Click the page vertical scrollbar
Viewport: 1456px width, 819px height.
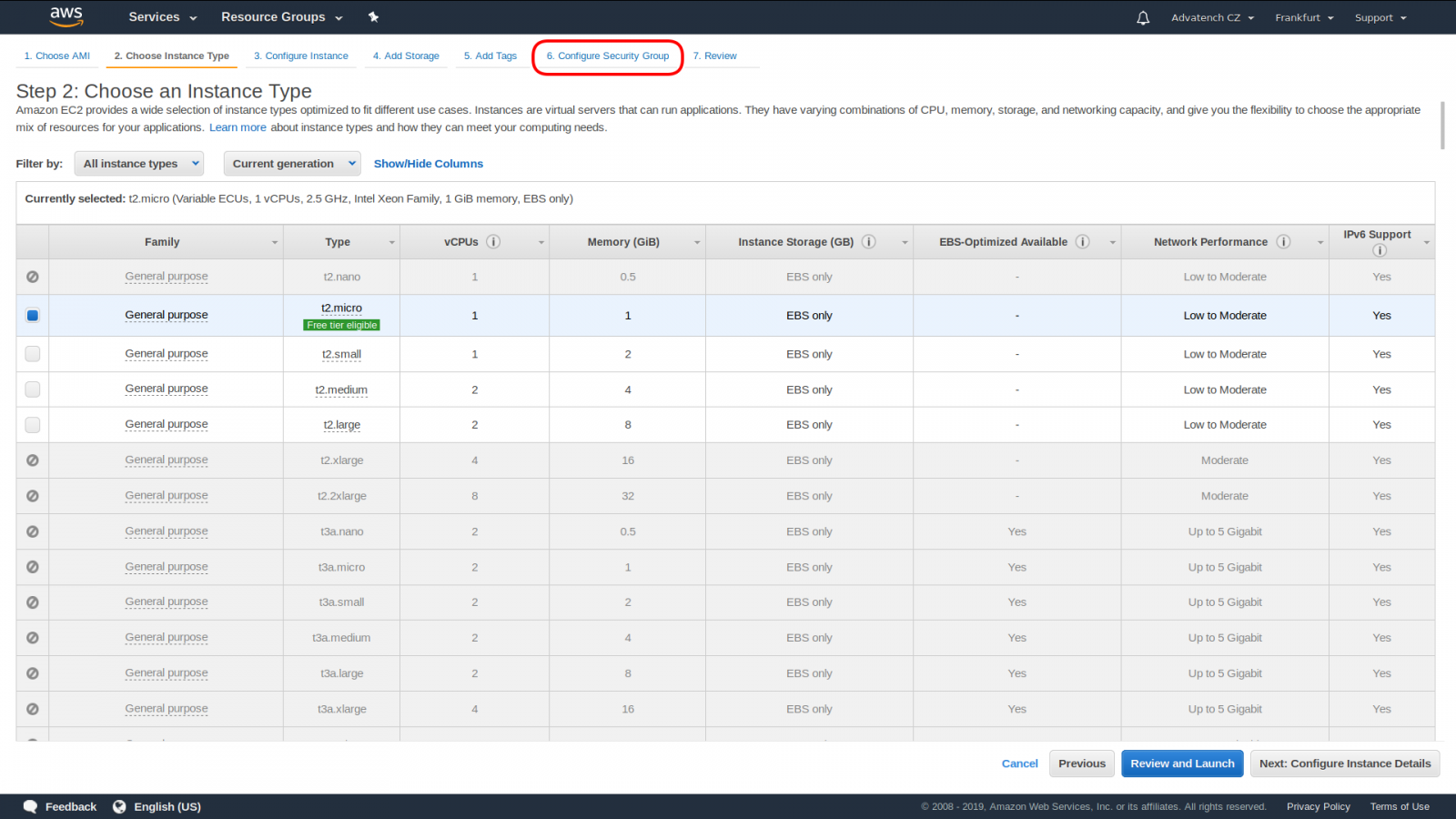point(1442,126)
